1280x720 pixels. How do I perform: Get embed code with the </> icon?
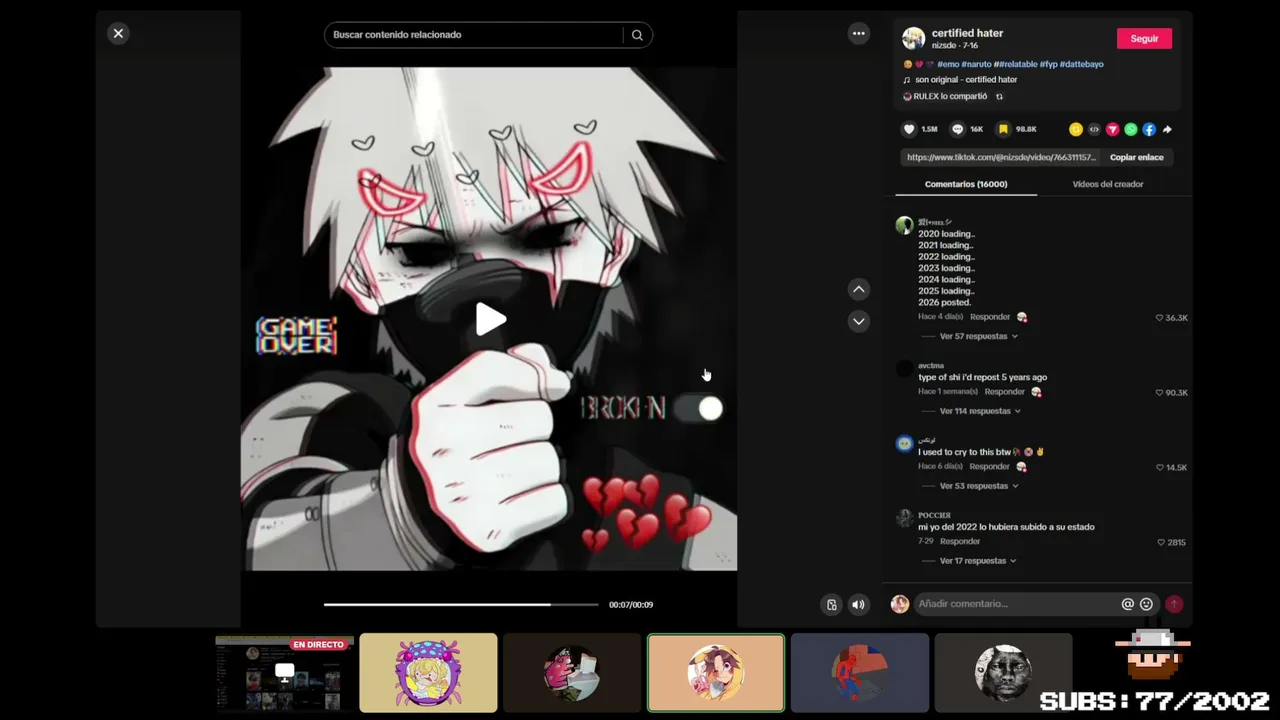coord(1094,129)
